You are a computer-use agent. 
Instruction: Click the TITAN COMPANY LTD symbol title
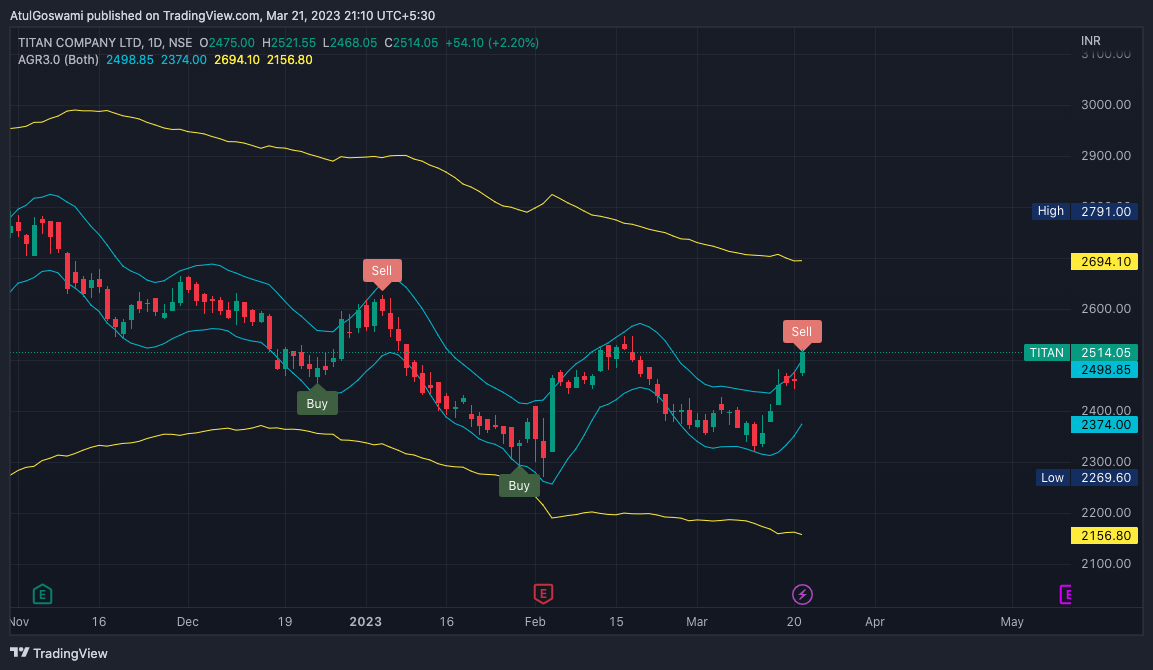click(105, 43)
